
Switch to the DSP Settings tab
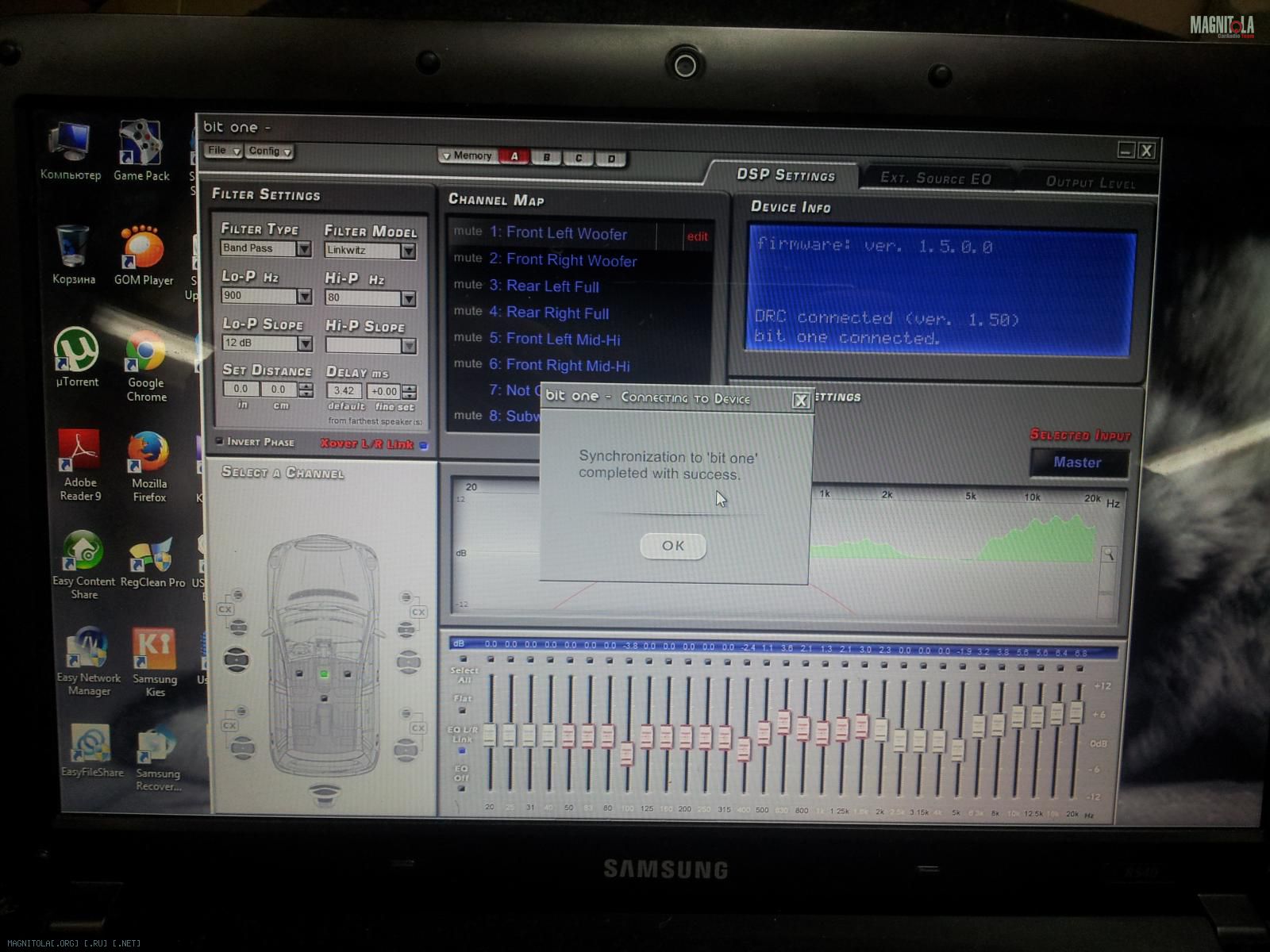pos(785,175)
